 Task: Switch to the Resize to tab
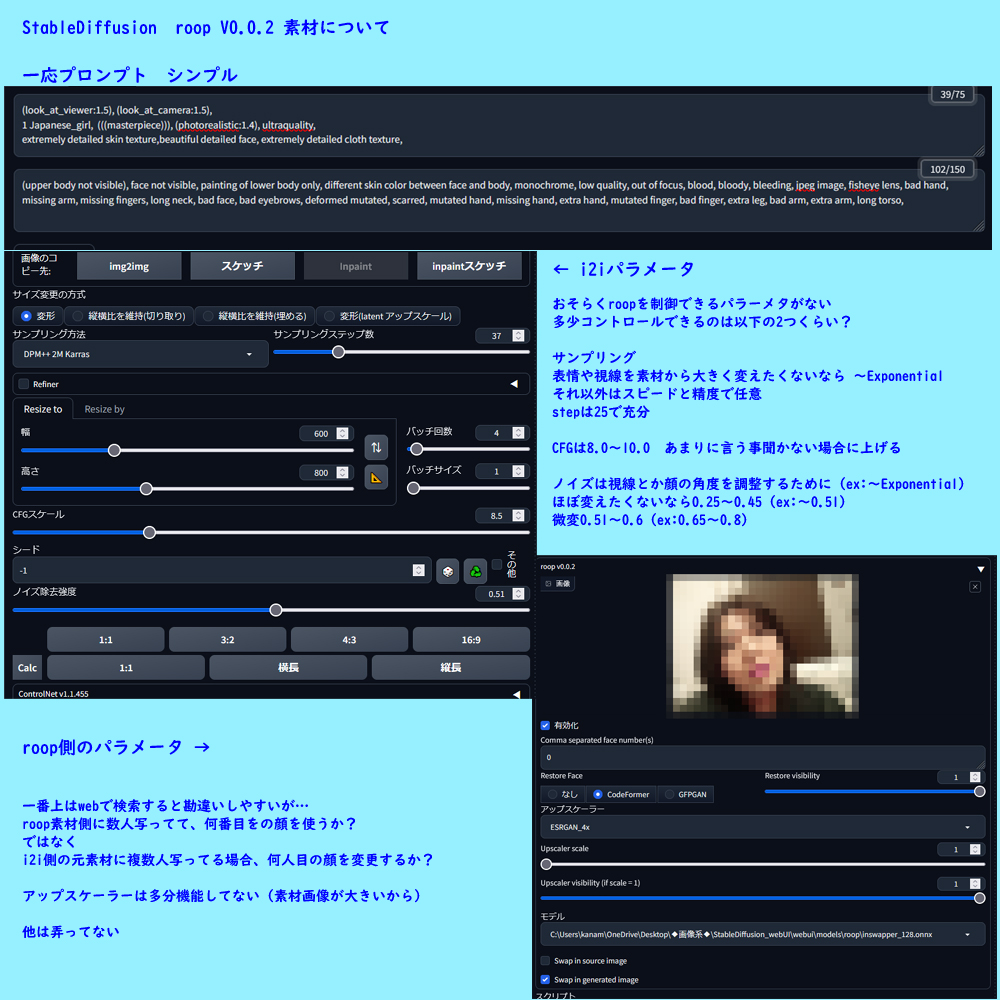click(43, 409)
